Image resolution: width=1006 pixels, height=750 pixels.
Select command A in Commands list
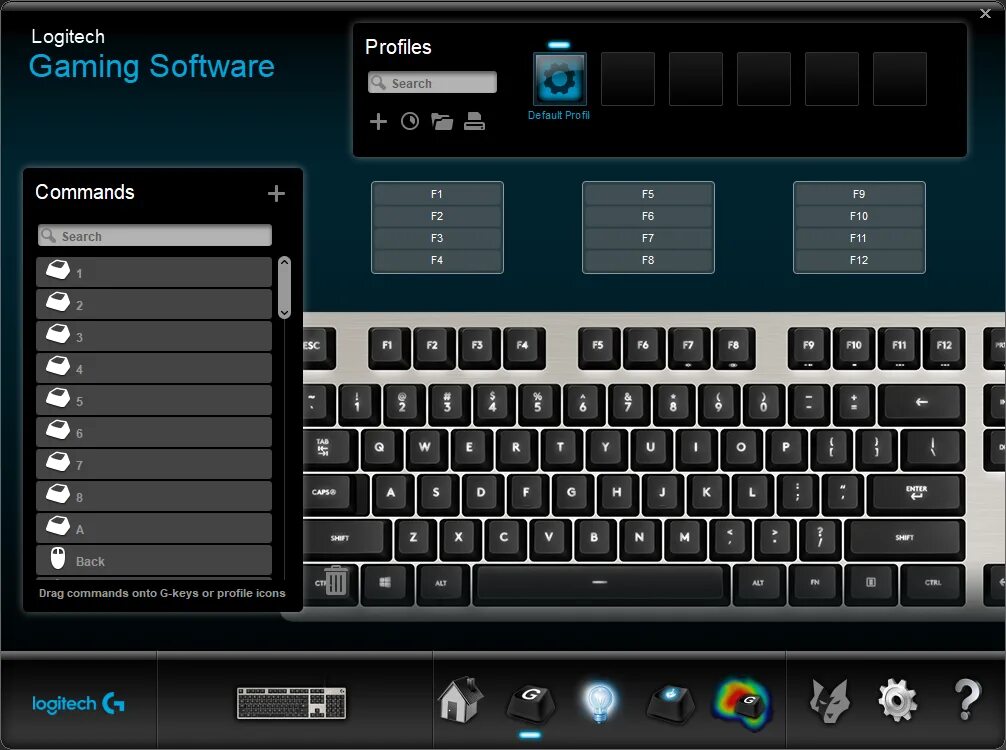154,529
